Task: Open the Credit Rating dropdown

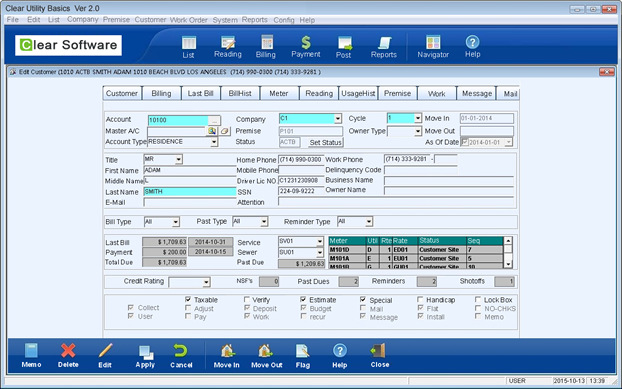Action: [x=206, y=282]
